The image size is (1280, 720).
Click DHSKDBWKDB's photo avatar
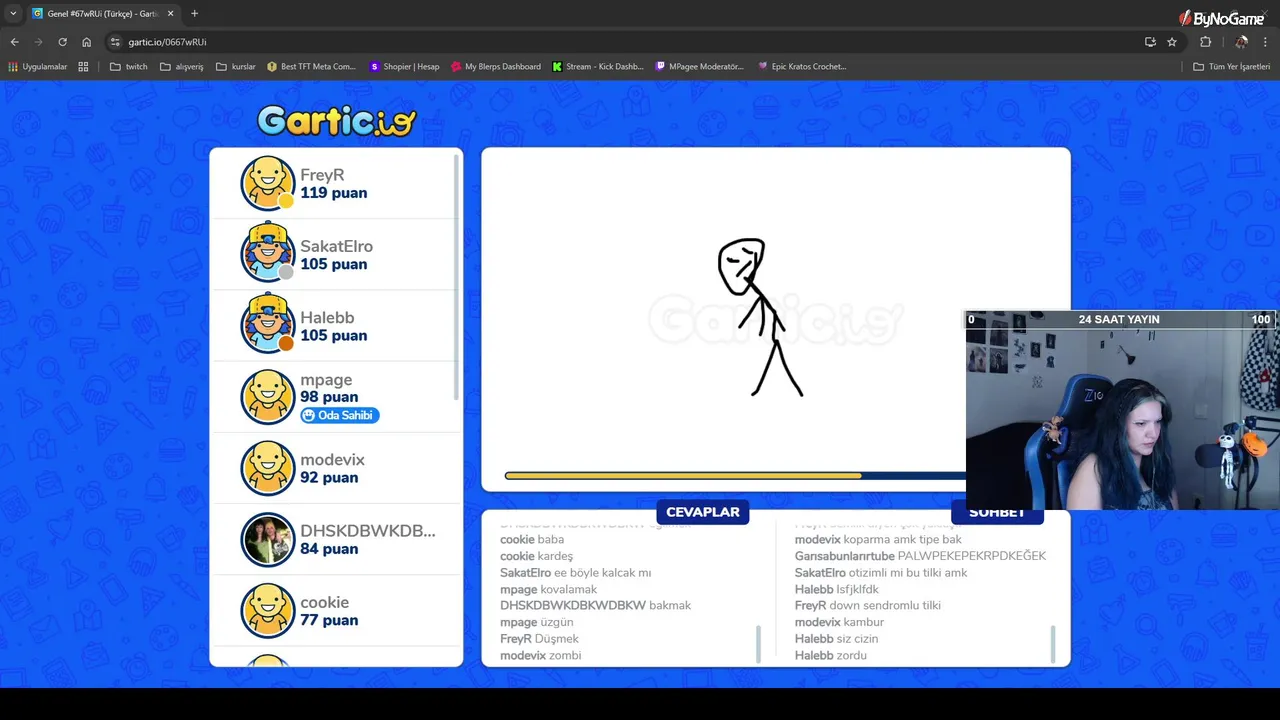[x=268, y=540]
